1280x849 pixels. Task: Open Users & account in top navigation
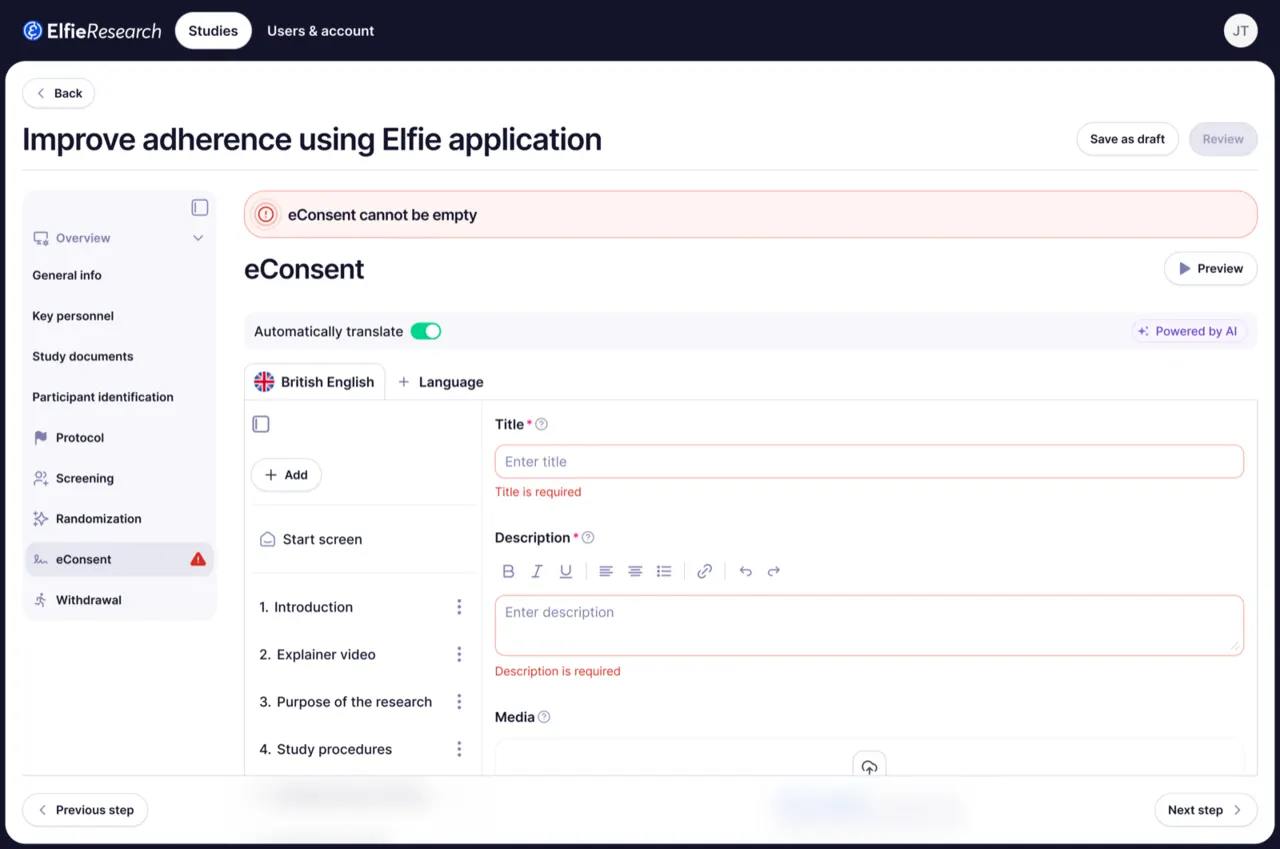tap(321, 31)
